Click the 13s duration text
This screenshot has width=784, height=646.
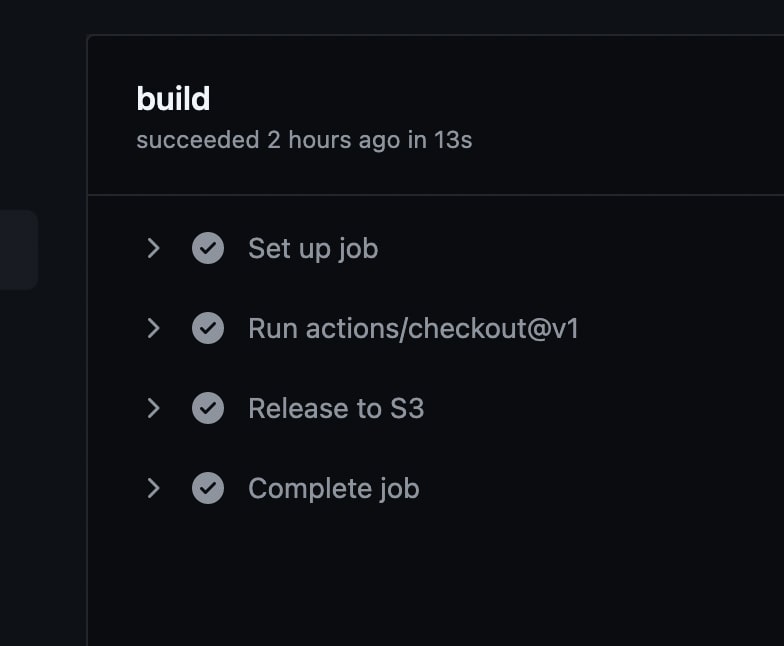click(453, 140)
